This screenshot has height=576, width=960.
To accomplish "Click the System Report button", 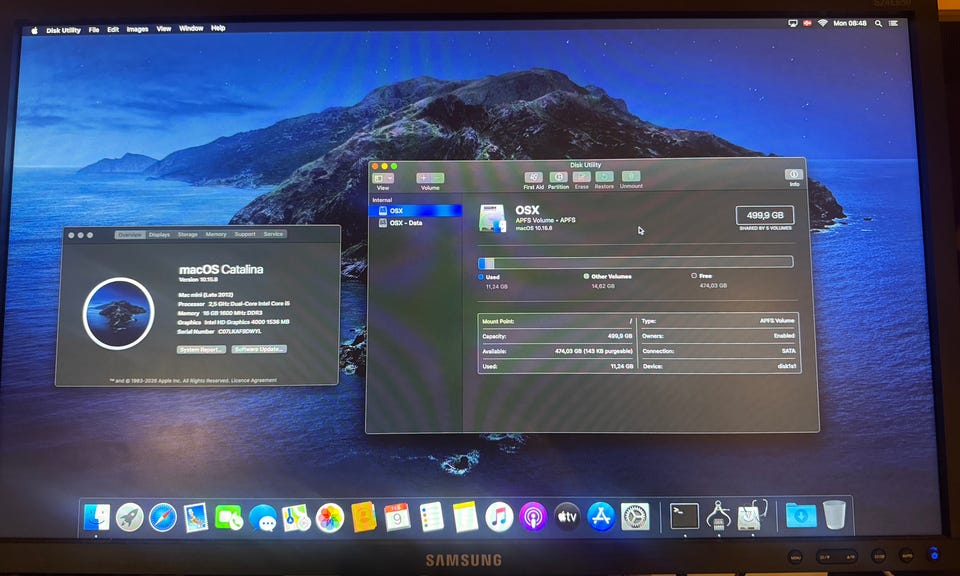I will coord(201,349).
